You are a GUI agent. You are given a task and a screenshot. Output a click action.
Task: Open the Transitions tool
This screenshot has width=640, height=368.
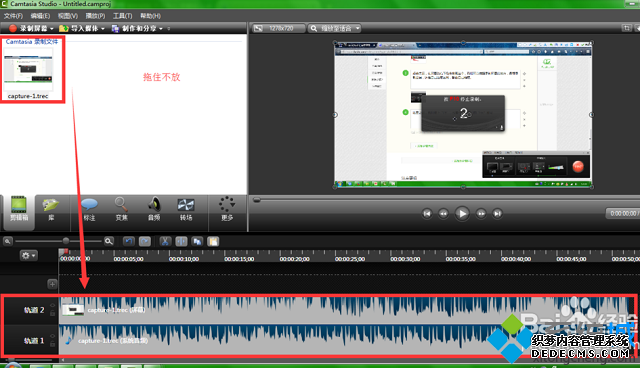pyautogui.click(x=186, y=209)
